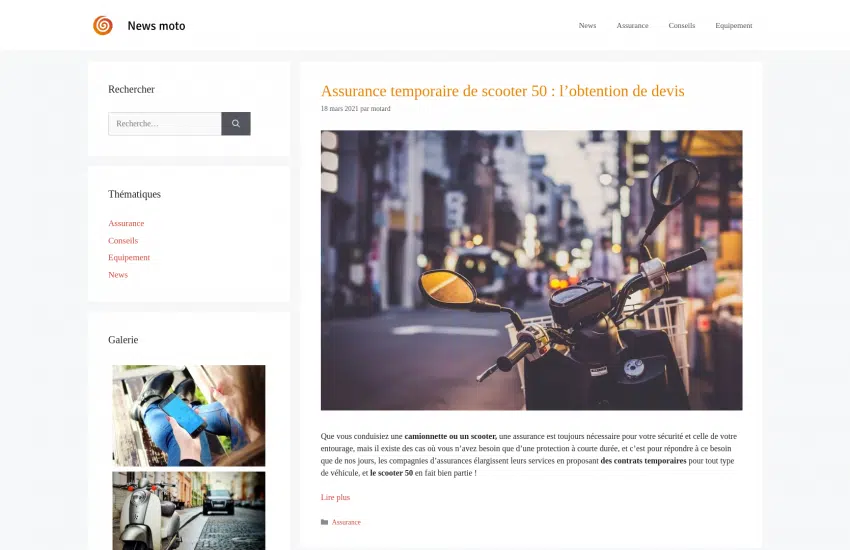Select Conseils under Thématiques
Viewport: 850px width, 550px height.
click(x=123, y=241)
